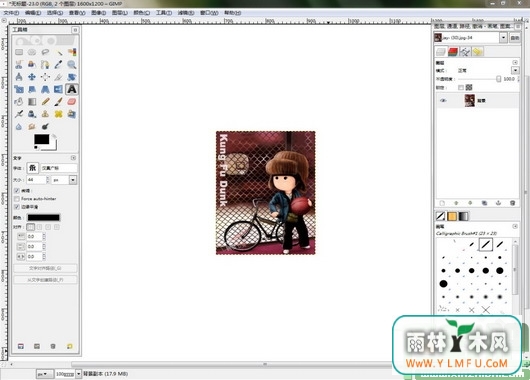Open the third menu in the menu bar
The image size is (530, 380).
55,13
